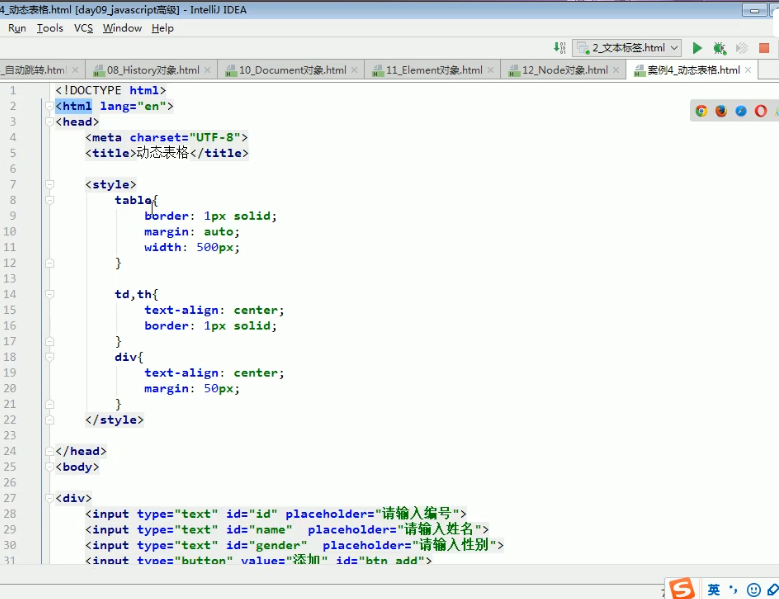The image size is (779, 599).
Task: Start debugging with the bug icon
Action: tap(719, 48)
